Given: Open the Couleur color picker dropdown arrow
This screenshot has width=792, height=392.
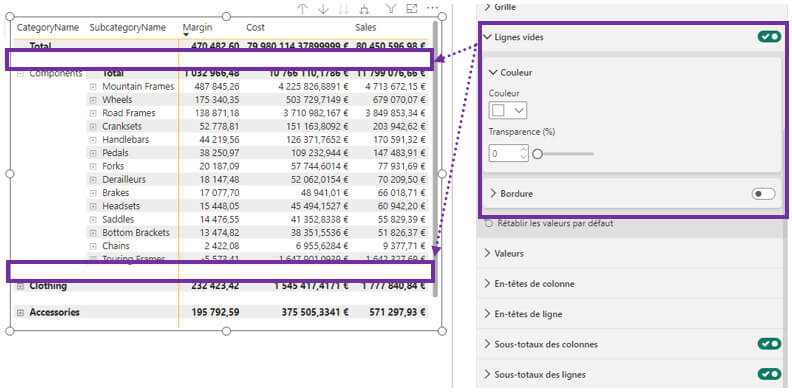Looking at the screenshot, I should coord(518,111).
